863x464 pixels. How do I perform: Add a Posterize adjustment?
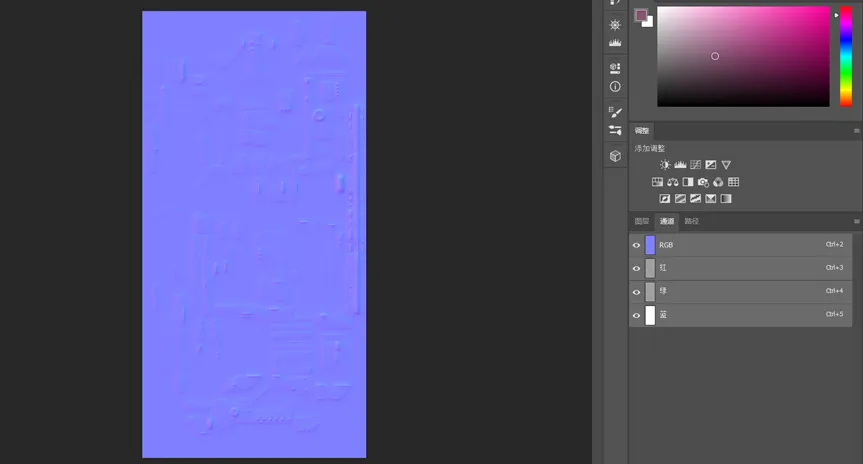[x=680, y=199]
